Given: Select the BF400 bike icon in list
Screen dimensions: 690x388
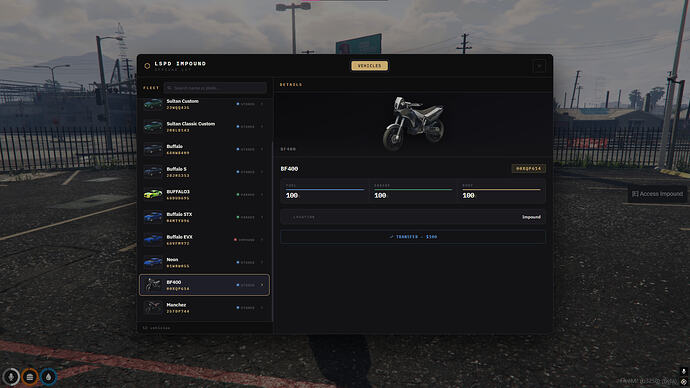Looking at the screenshot, I should (x=153, y=285).
